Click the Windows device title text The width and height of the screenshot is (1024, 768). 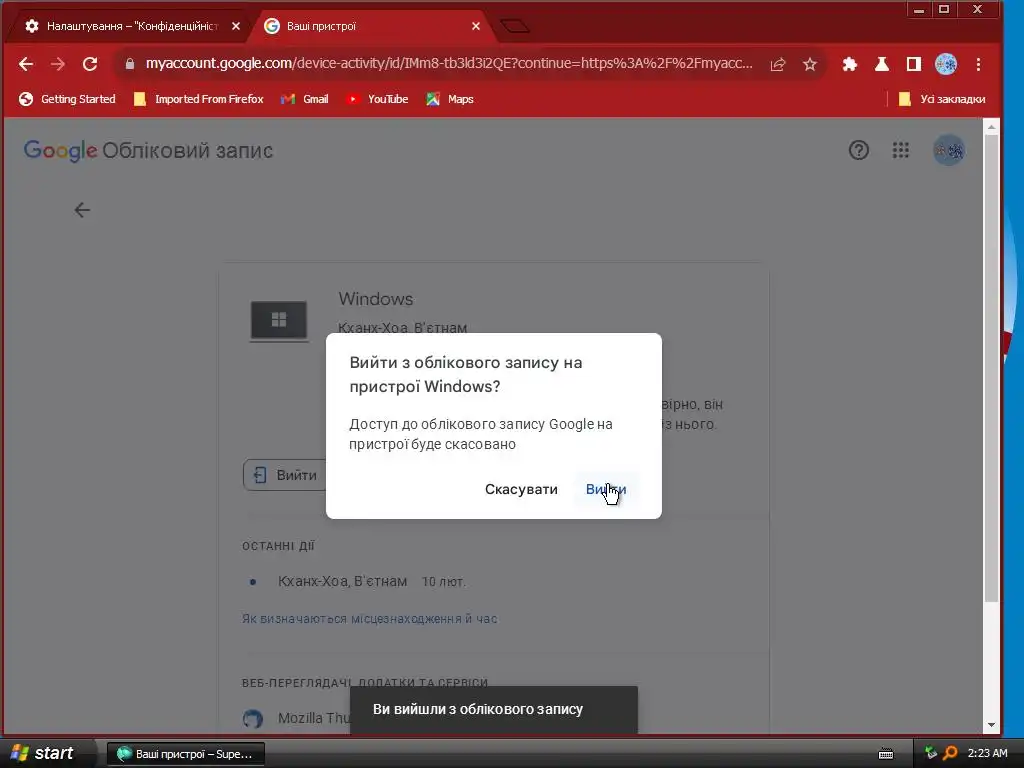[x=376, y=299]
